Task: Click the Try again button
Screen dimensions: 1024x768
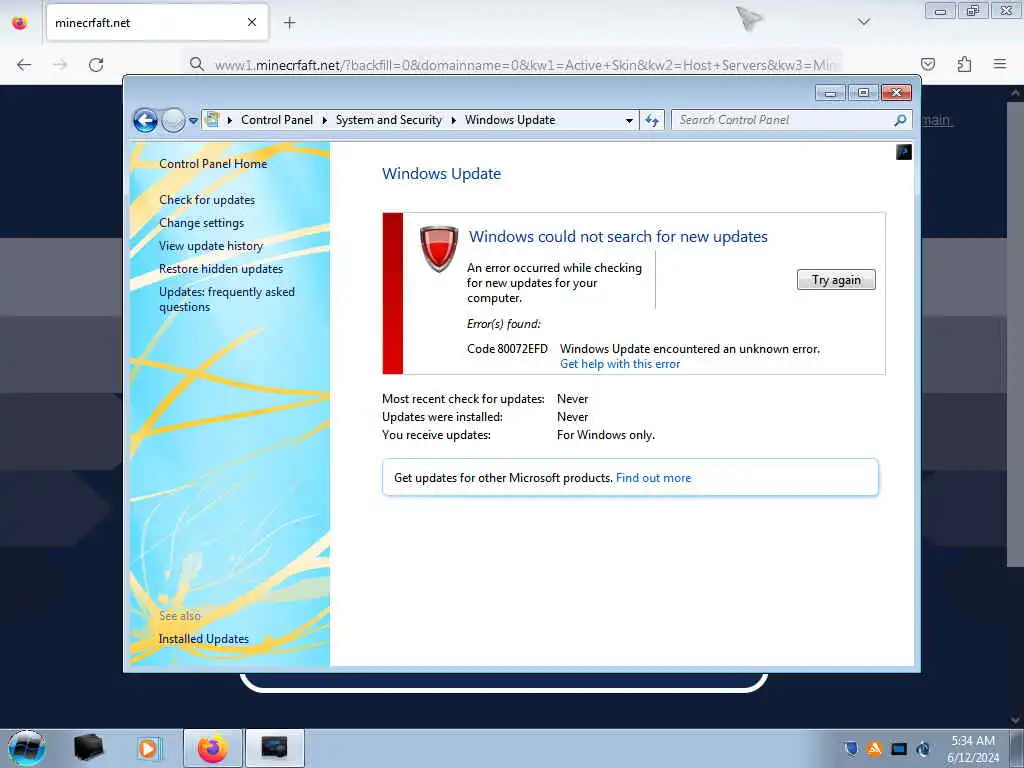Action: tap(836, 280)
